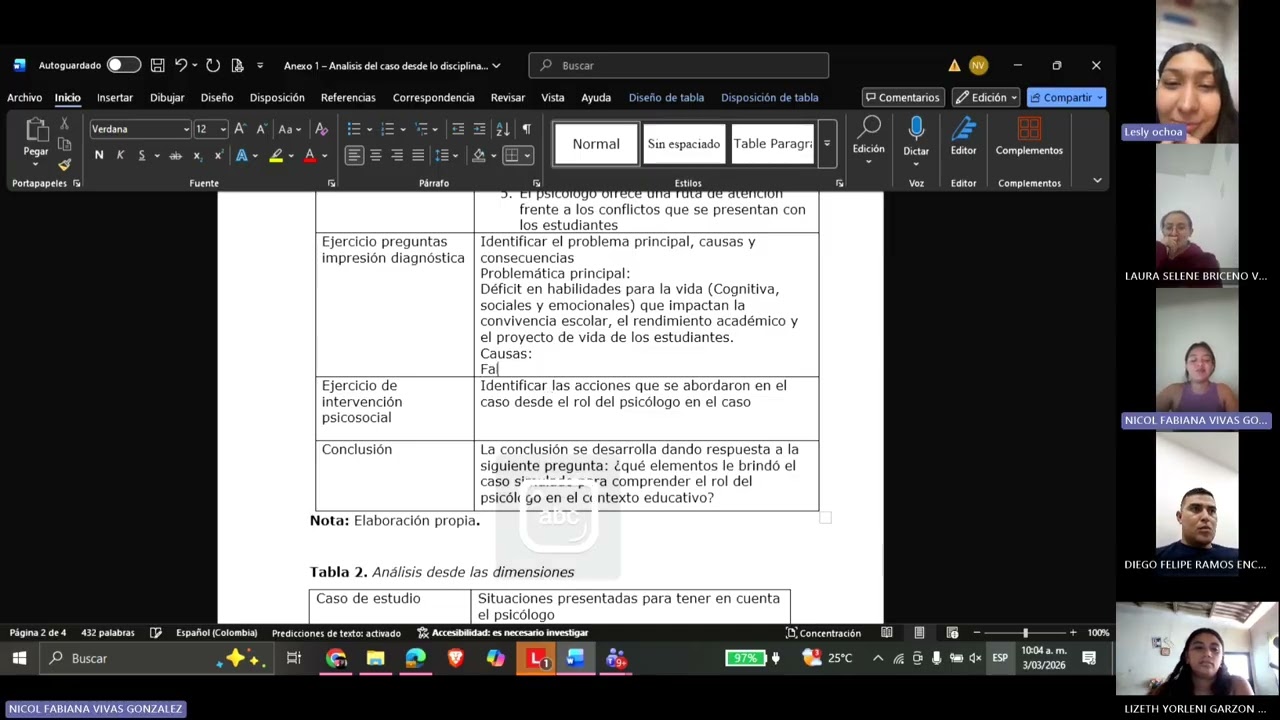Screen dimensions: 1280x720
Task: Toggle superscript formatting
Action: click(x=218, y=155)
